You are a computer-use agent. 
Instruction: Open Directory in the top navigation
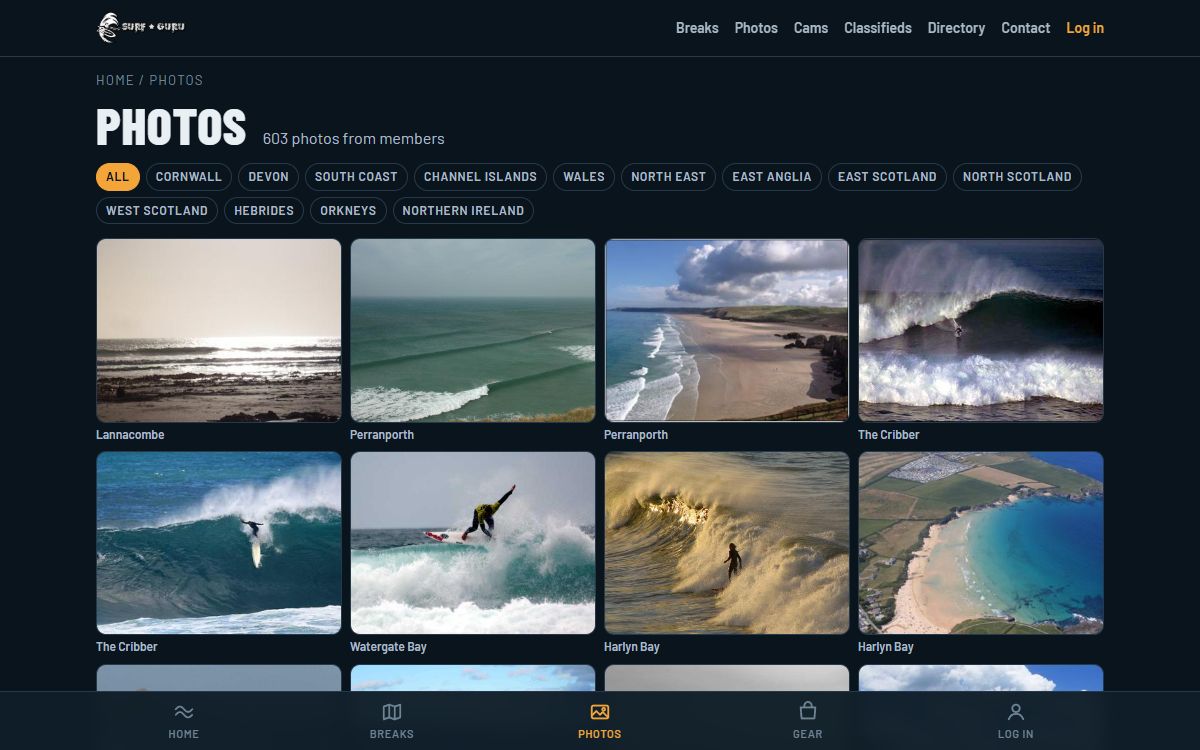pyautogui.click(x=956, y=28)
